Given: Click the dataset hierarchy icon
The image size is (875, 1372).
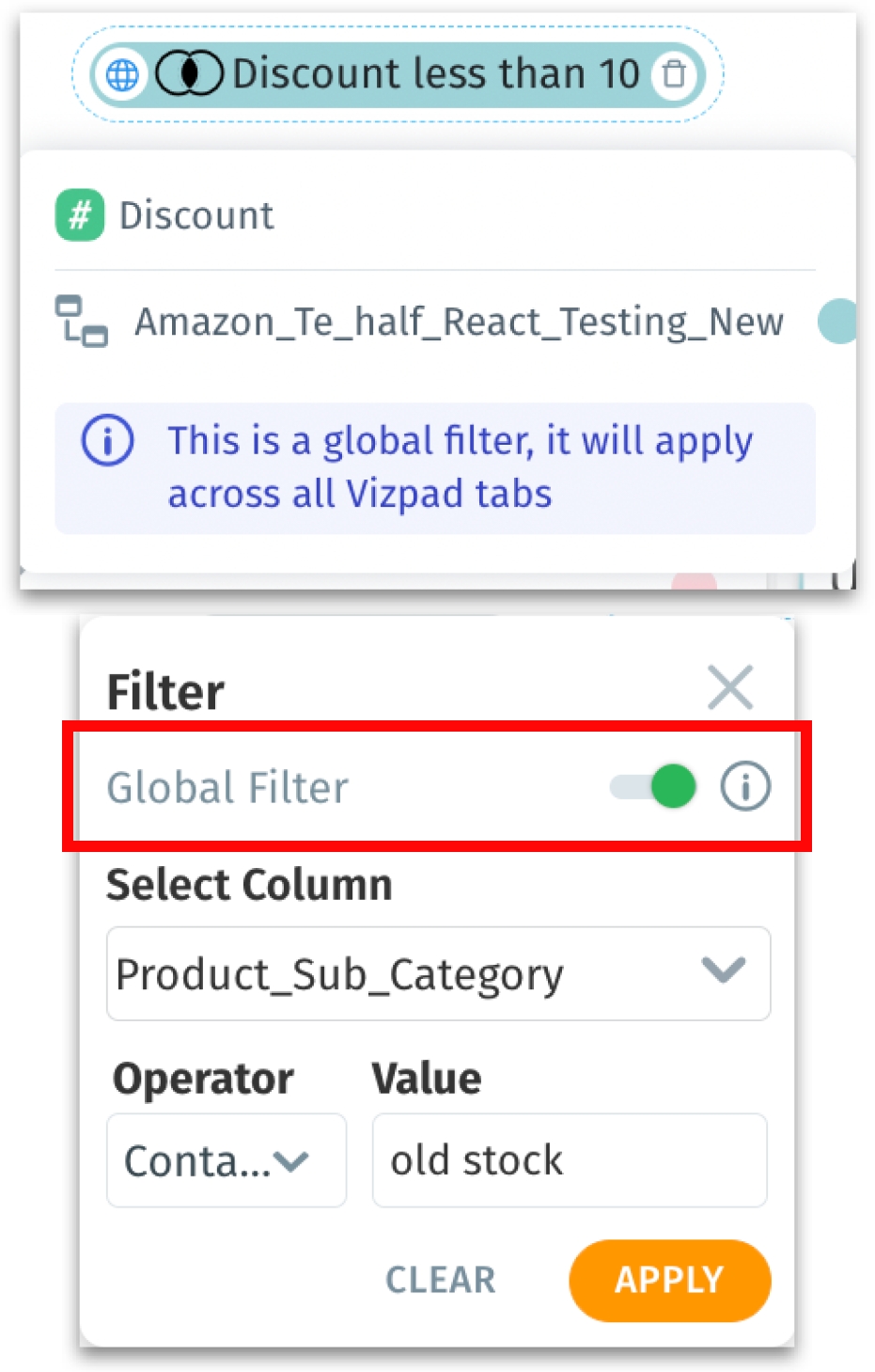Looking at the screenshot, I should pyautogui.click(x=81, y=321).
